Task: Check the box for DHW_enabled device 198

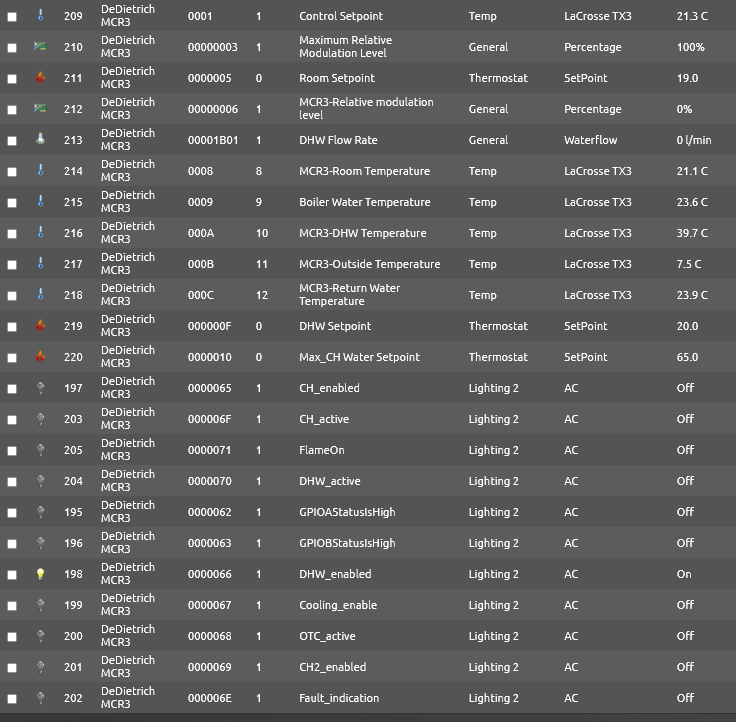Action: tap(12, 575)
